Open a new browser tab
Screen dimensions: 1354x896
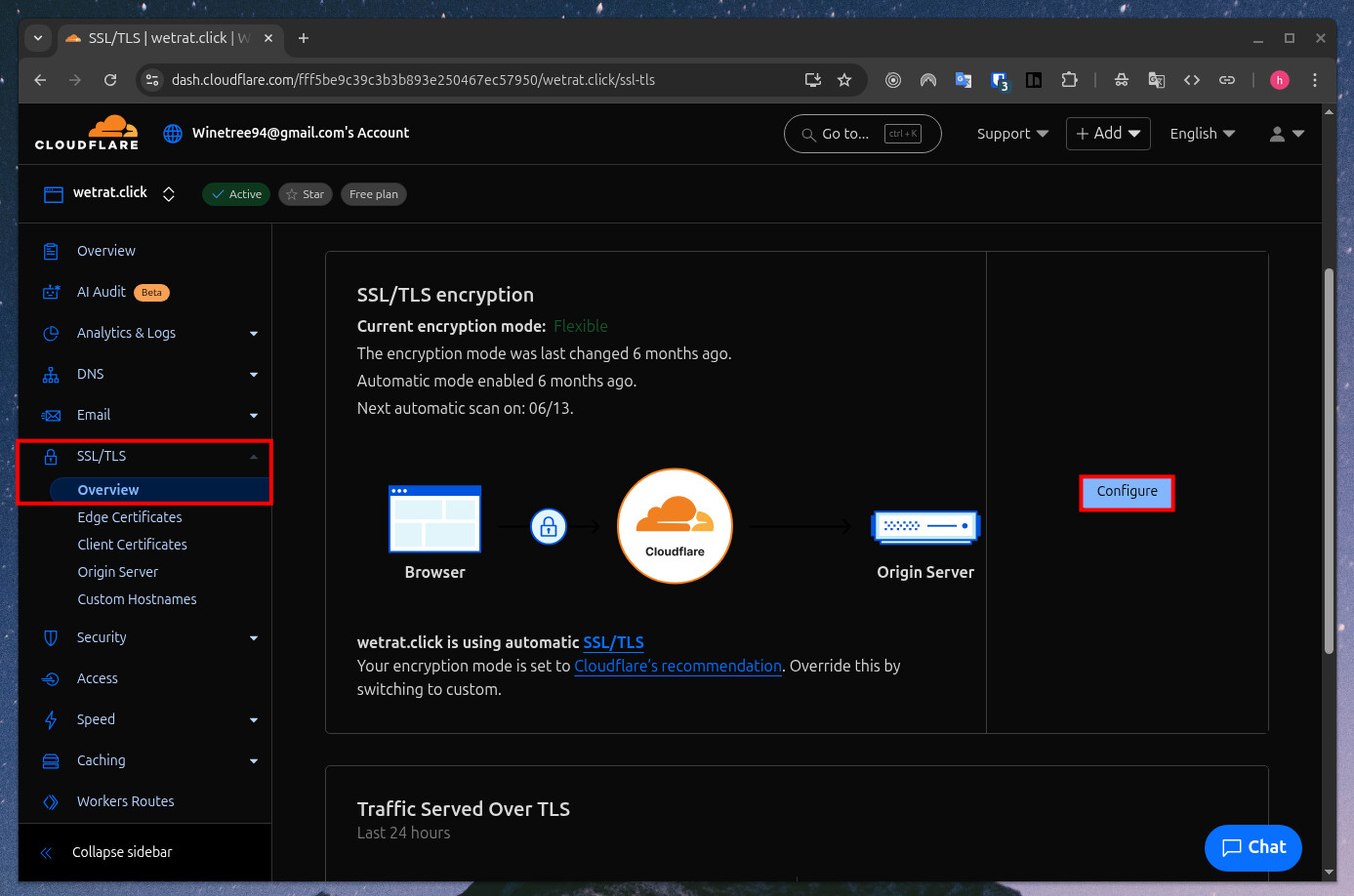pos(304,38)
